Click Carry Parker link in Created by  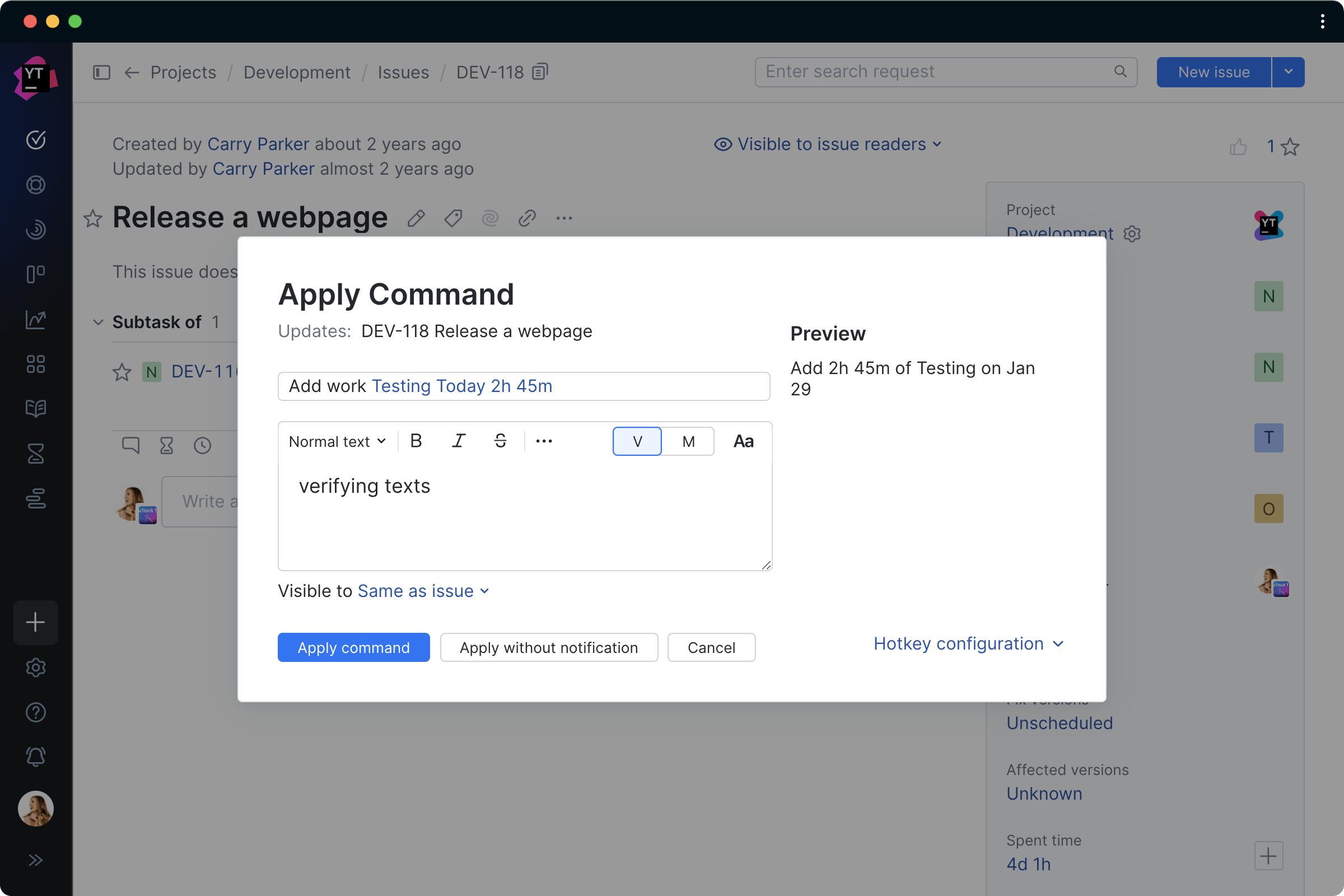coord(258,144)
